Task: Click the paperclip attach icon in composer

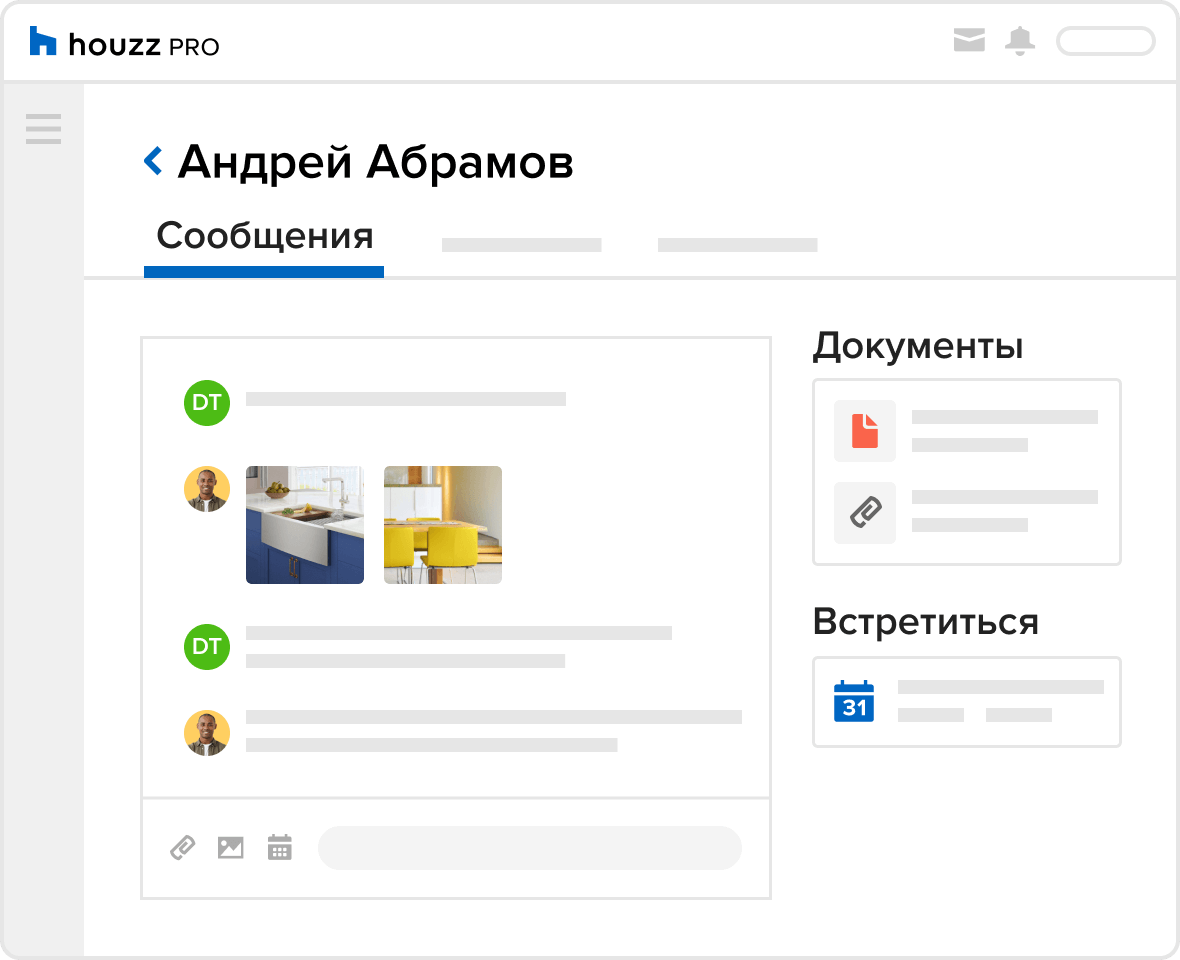Action: [x=182, y=848]
